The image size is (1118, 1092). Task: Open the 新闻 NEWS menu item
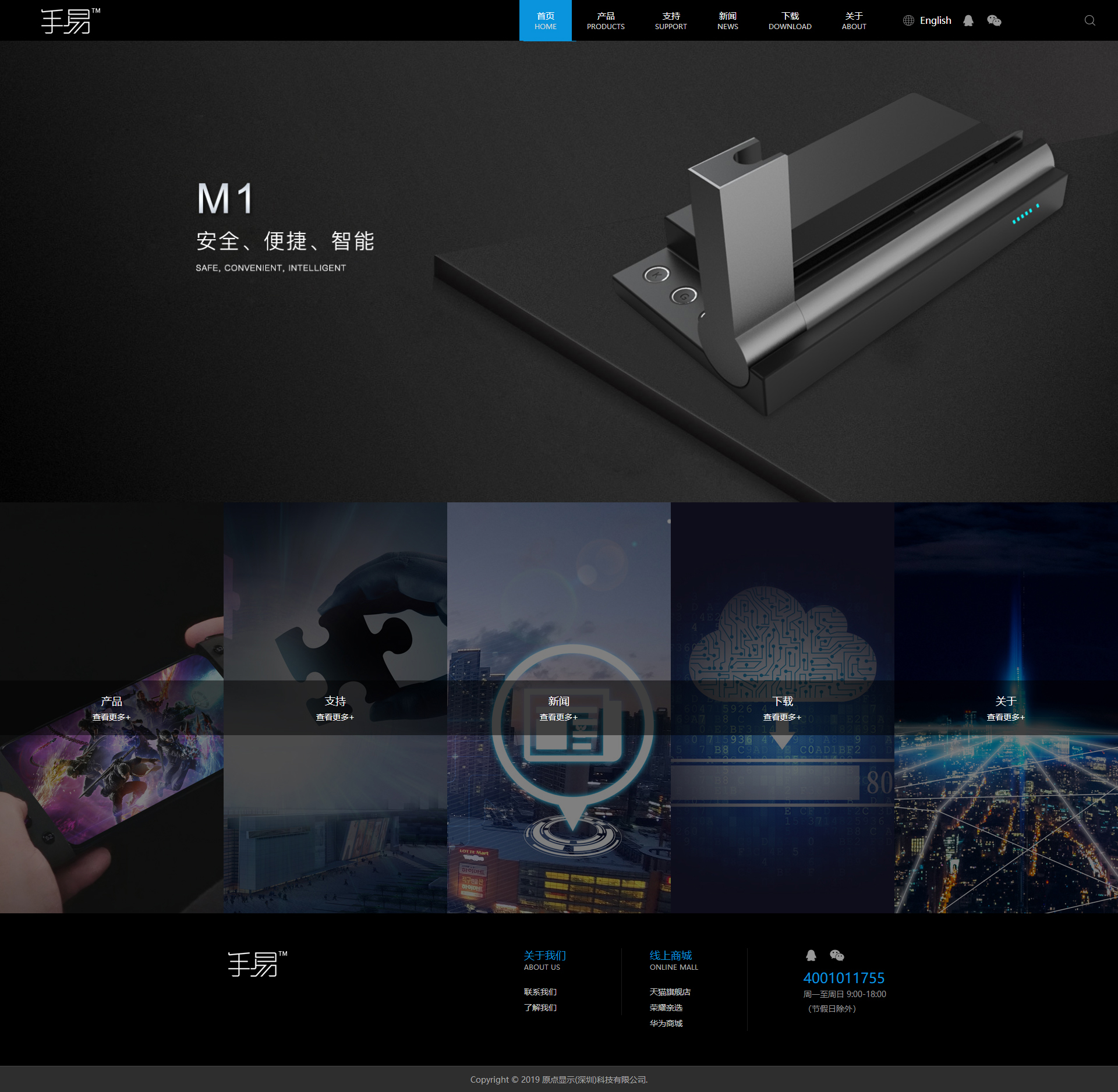point(727,21)
